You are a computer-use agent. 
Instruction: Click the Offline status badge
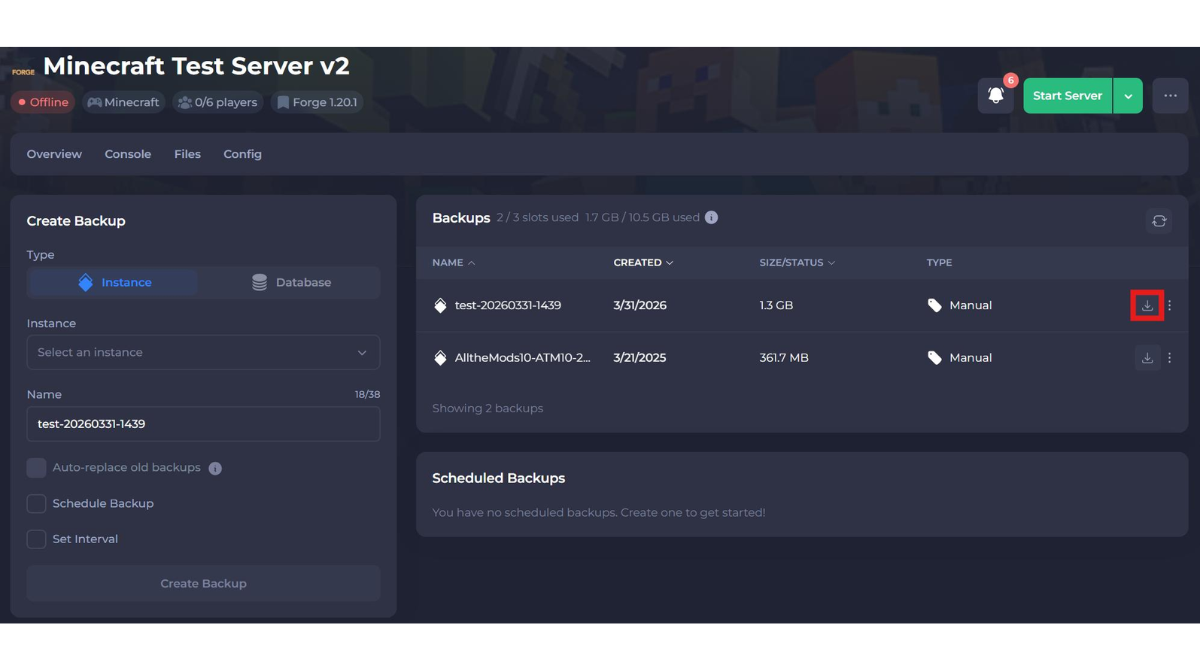pyautogui.click(x=43, y=102)
